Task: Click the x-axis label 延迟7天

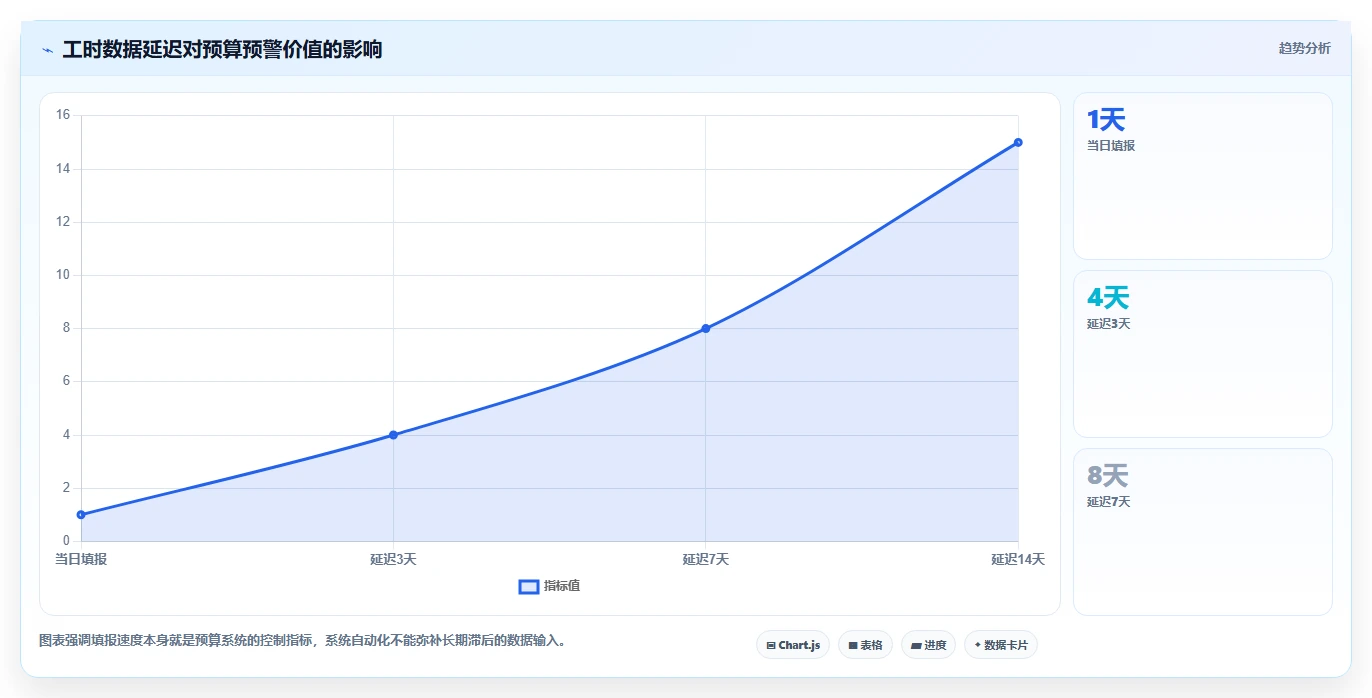Action: pyautogui.click(x=706, y=559)
